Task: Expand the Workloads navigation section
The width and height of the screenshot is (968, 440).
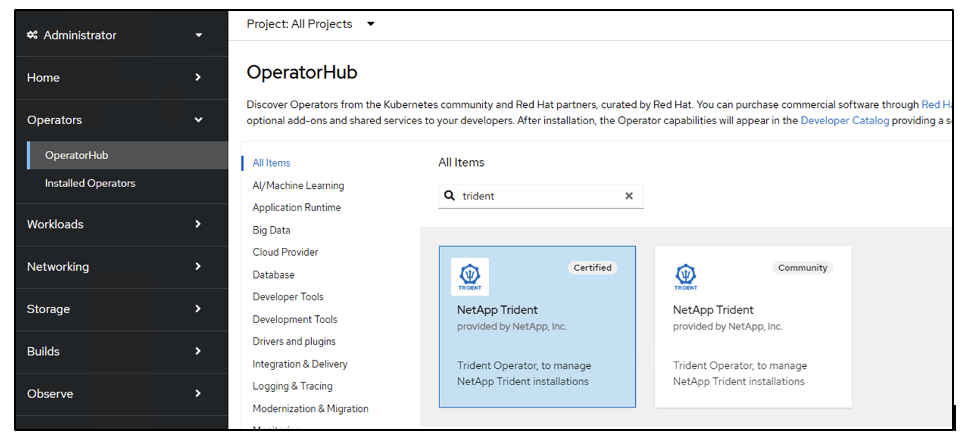Action: [115, 224]
